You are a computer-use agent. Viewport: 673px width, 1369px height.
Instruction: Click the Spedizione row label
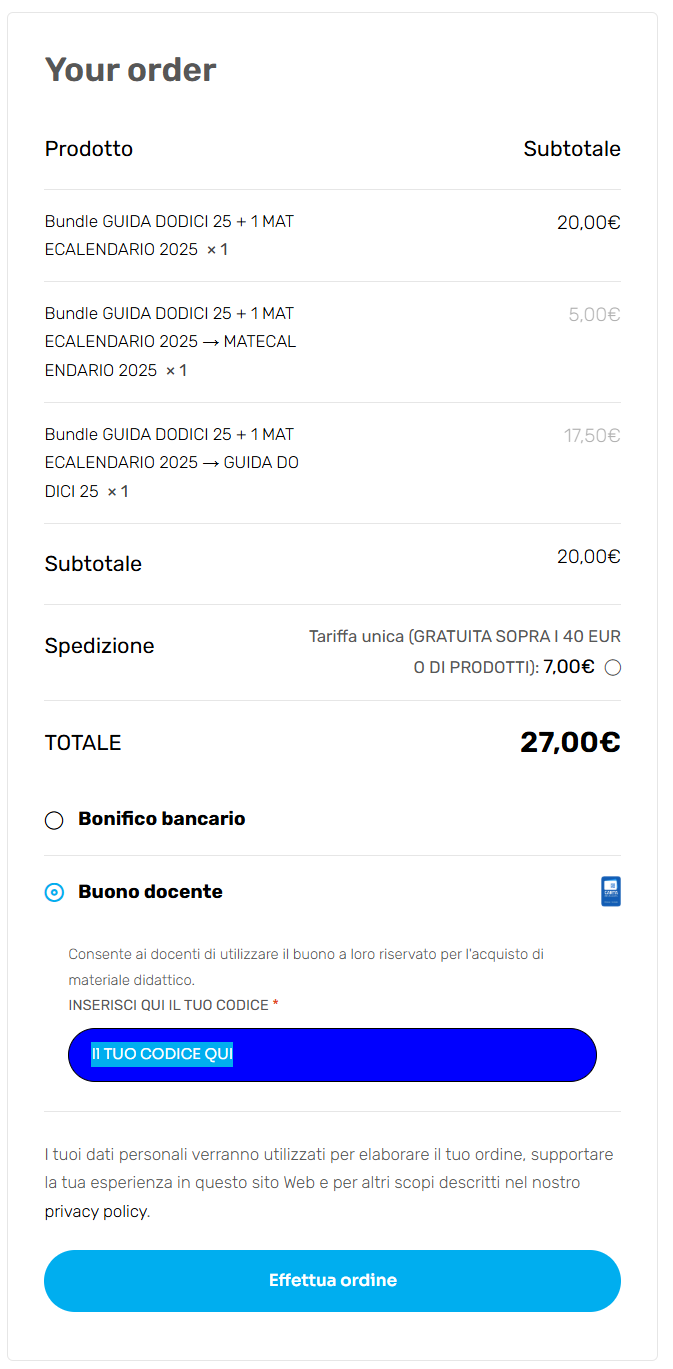99,646
